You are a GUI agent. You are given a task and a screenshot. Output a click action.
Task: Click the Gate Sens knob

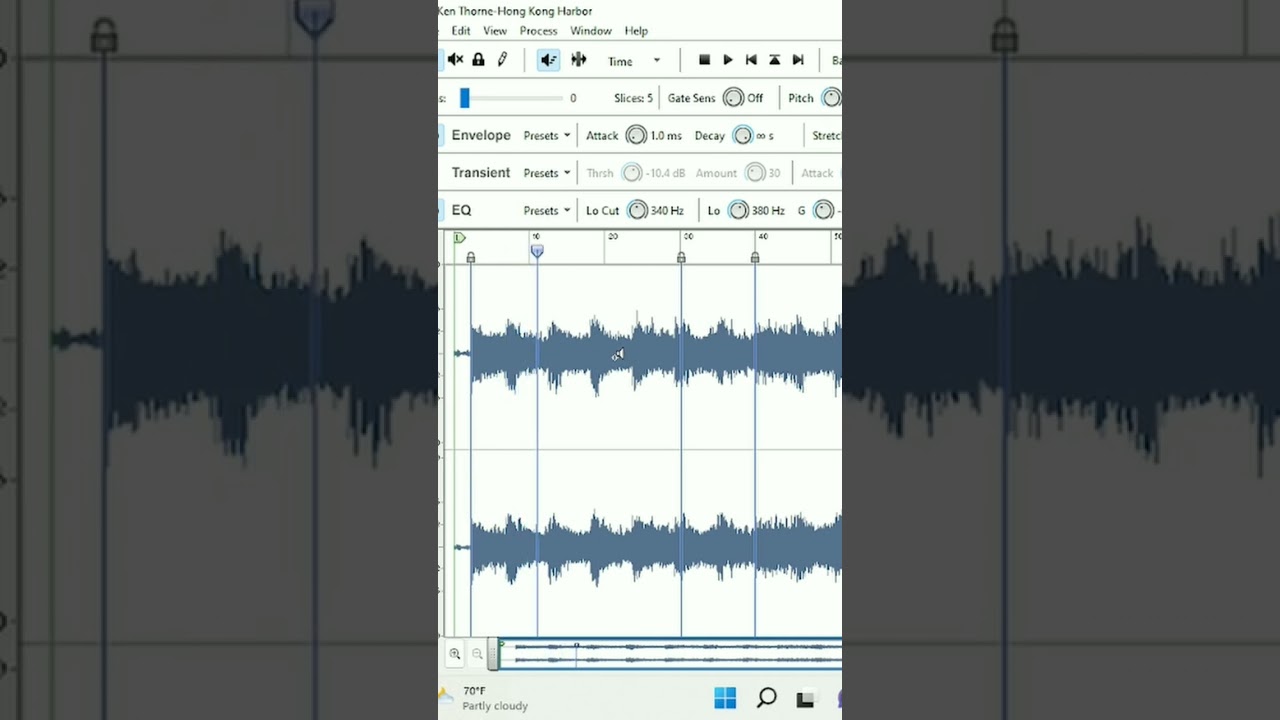pos(733,98)
